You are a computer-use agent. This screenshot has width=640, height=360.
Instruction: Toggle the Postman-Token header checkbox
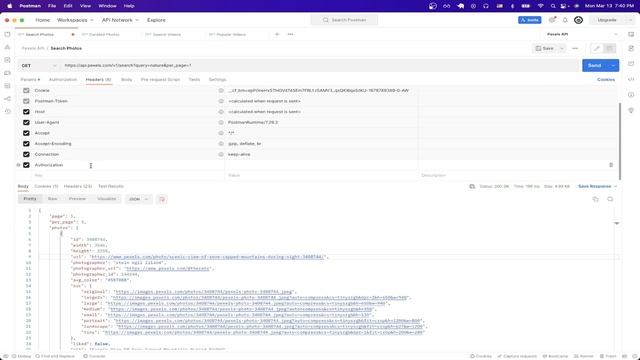tap(26, 101)
